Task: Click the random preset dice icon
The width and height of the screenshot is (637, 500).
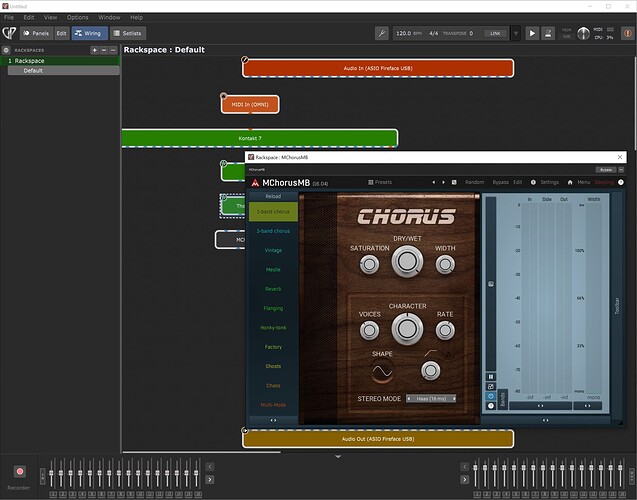Action: click(x=454, y=182)
